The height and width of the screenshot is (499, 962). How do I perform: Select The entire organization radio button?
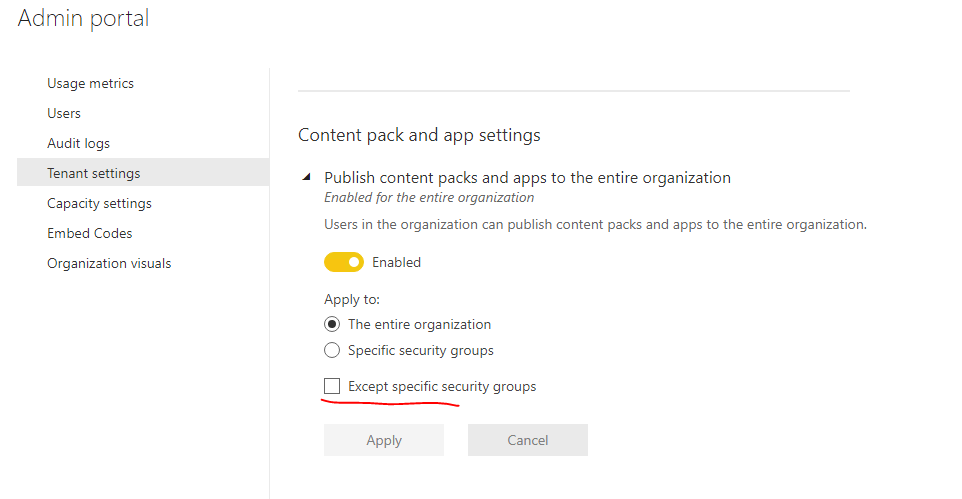click(332, 324)
